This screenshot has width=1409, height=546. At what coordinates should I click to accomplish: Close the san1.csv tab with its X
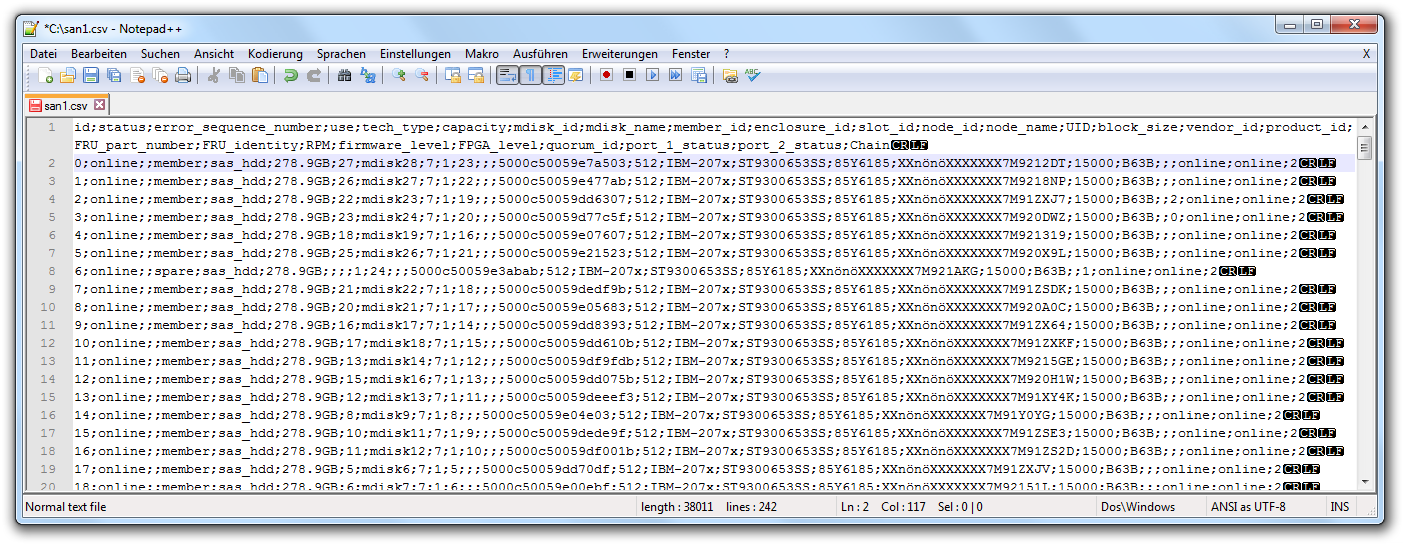pos(100,105)
